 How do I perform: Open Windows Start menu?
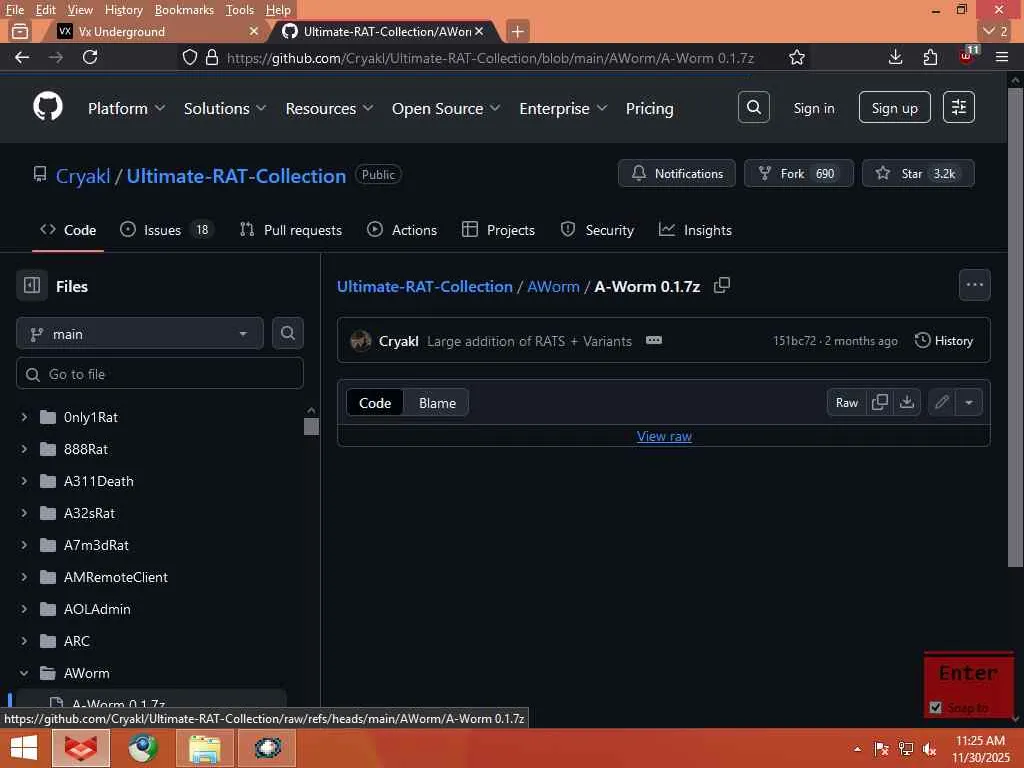coord(24,748)
